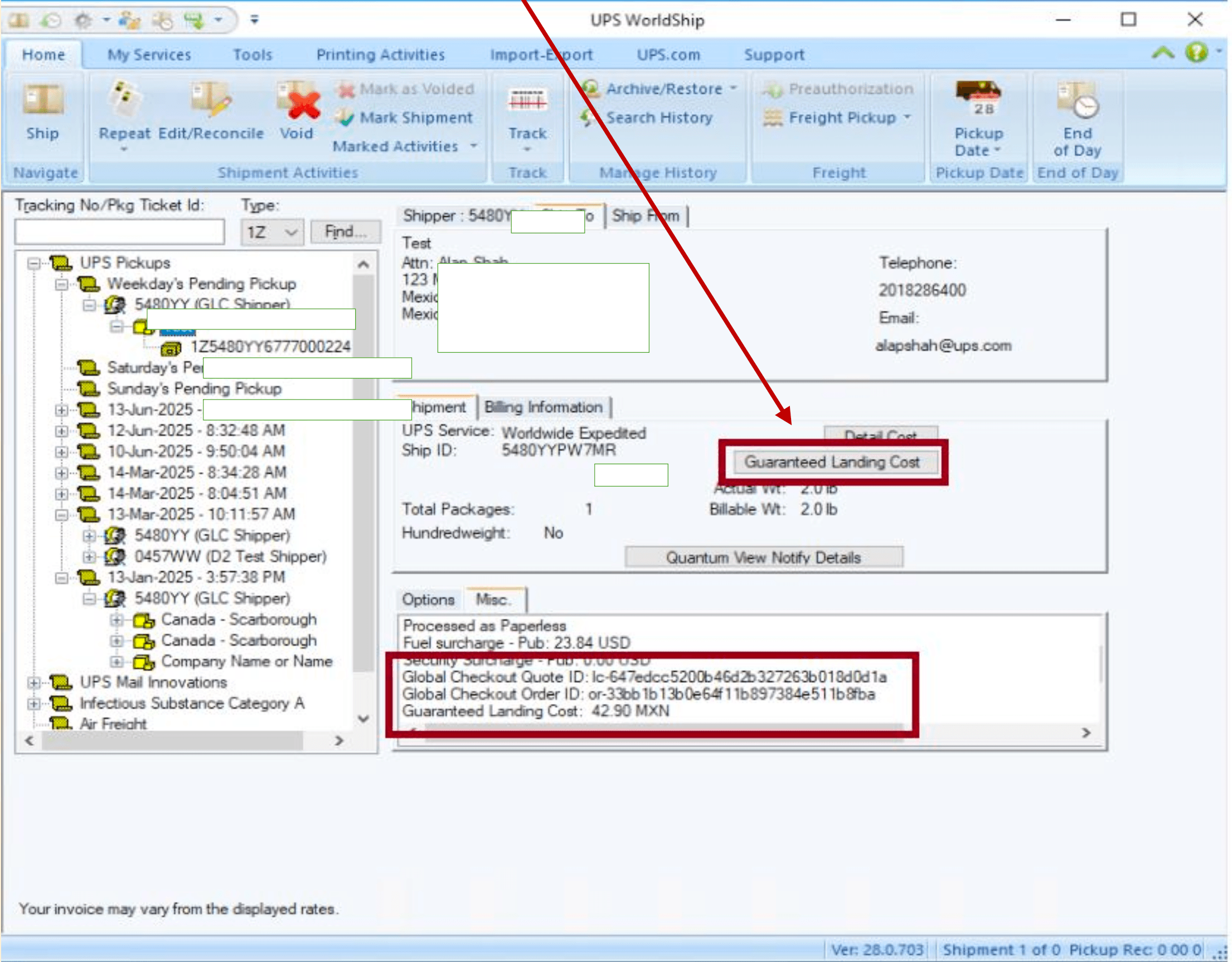Click the tree's horizontal scrollbar right arrow
Viewport: 1232px width, 962px height.
(x=339, y=741)
